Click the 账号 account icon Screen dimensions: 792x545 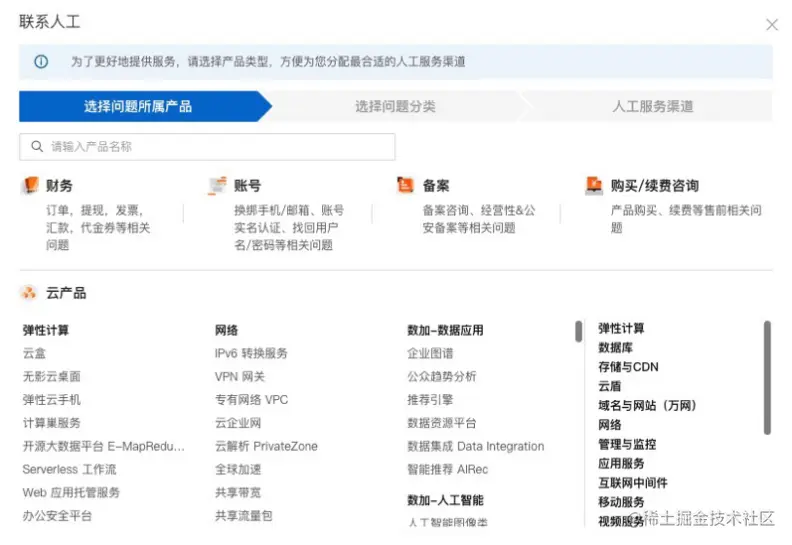click(218, 185)
